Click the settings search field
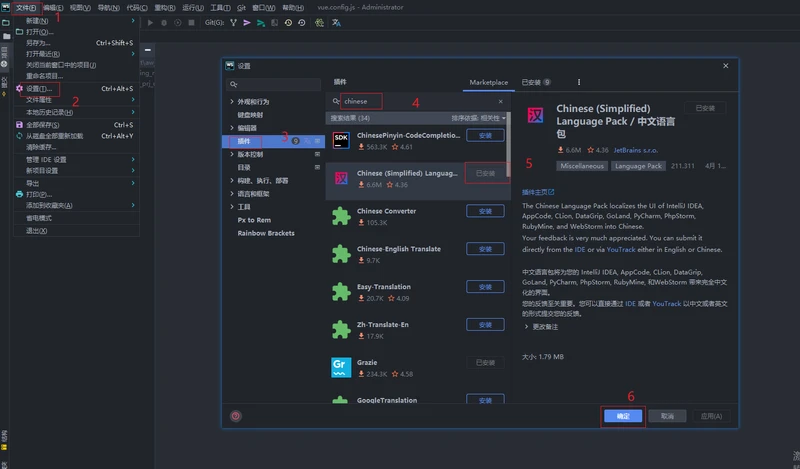This screenshot has height=469, width=800. [273, 84]
